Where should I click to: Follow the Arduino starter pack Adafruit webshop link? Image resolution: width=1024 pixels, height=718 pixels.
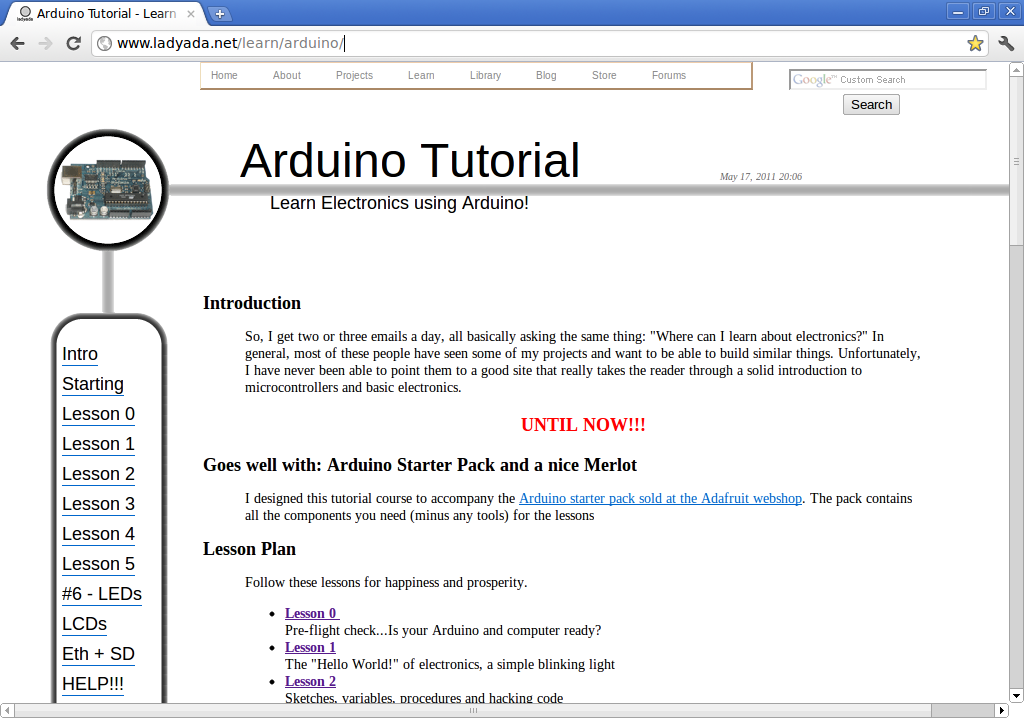point(660,498)
